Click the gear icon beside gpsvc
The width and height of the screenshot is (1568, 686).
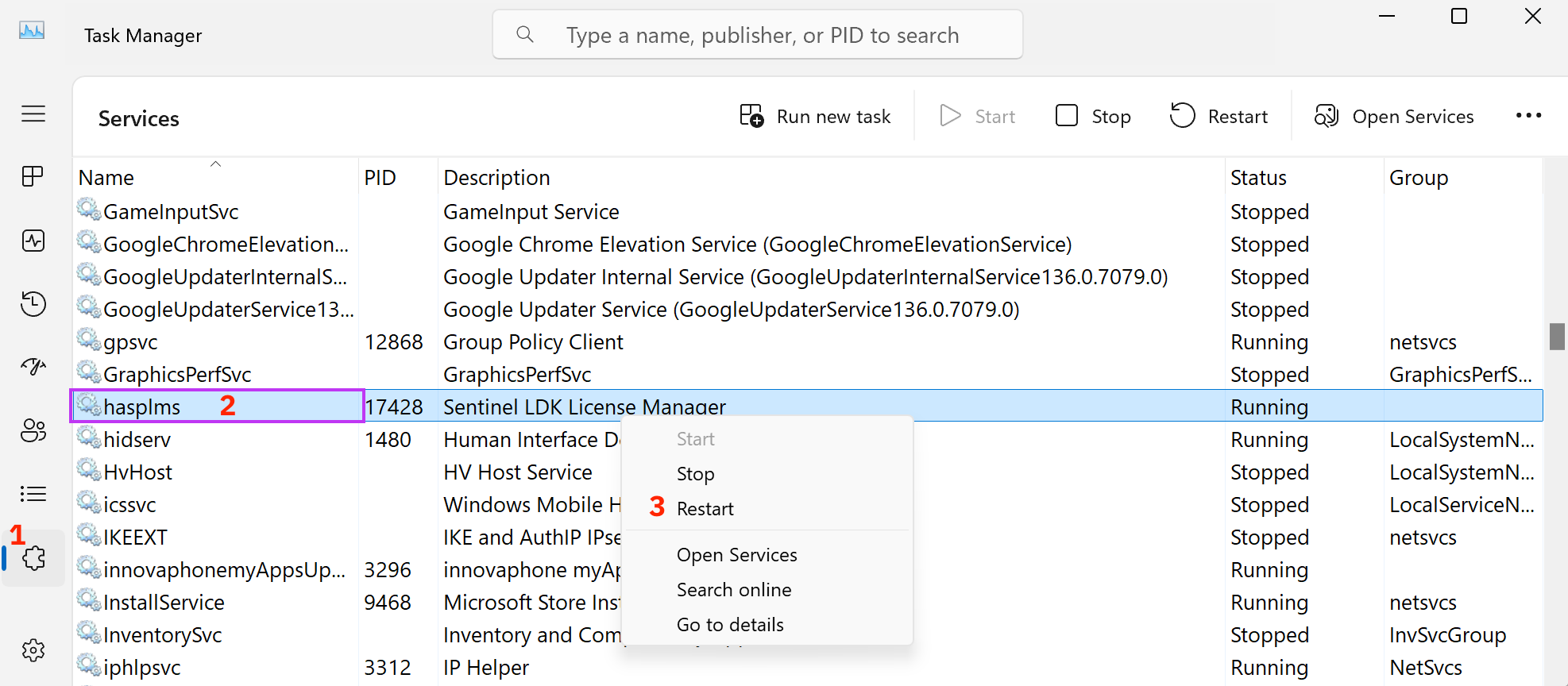point(88,340)
